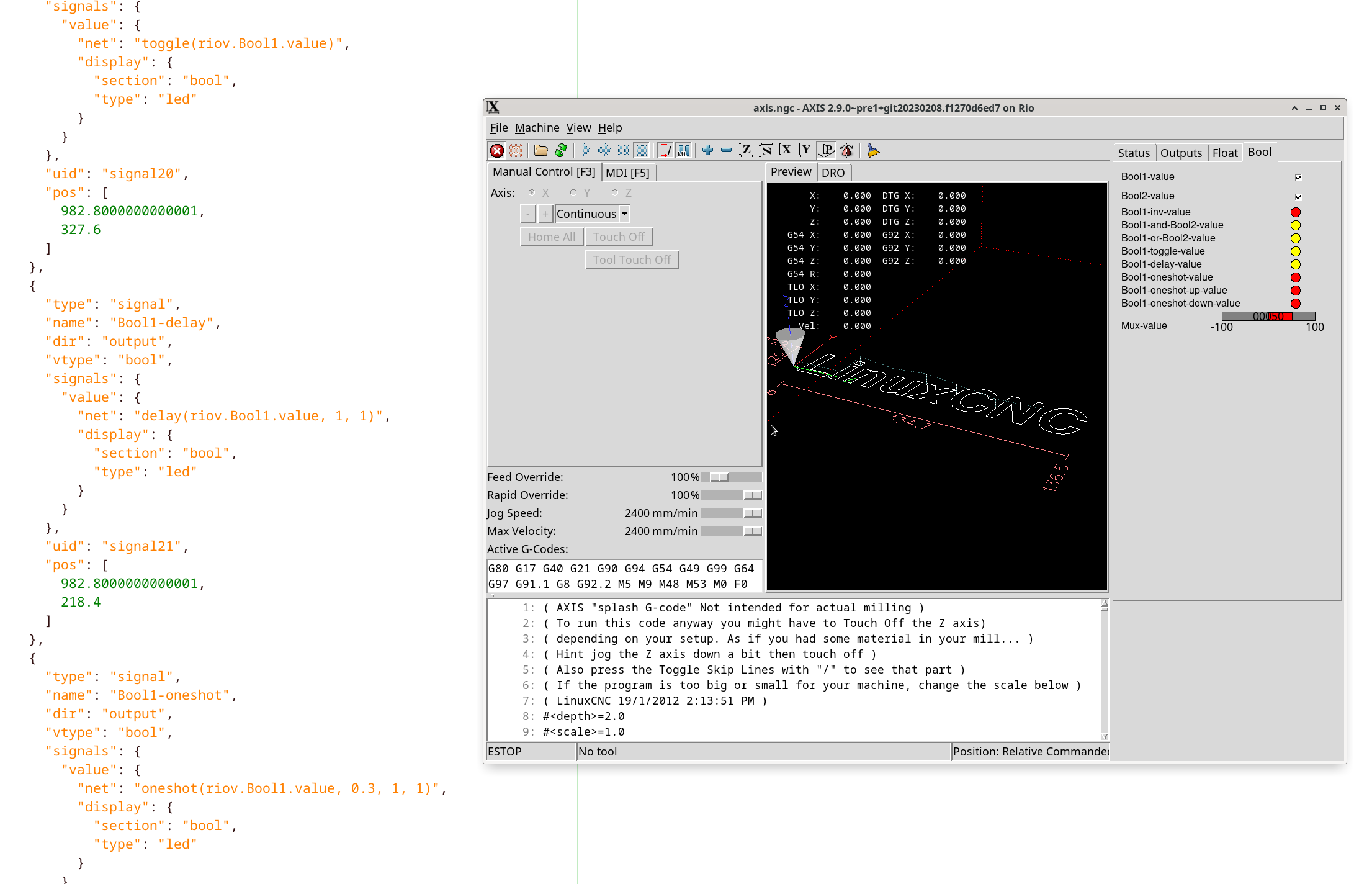1372x884 pixels.
Task: Click the X logo in the title bar
Action: pyautogui.click(x=493, y=107)
